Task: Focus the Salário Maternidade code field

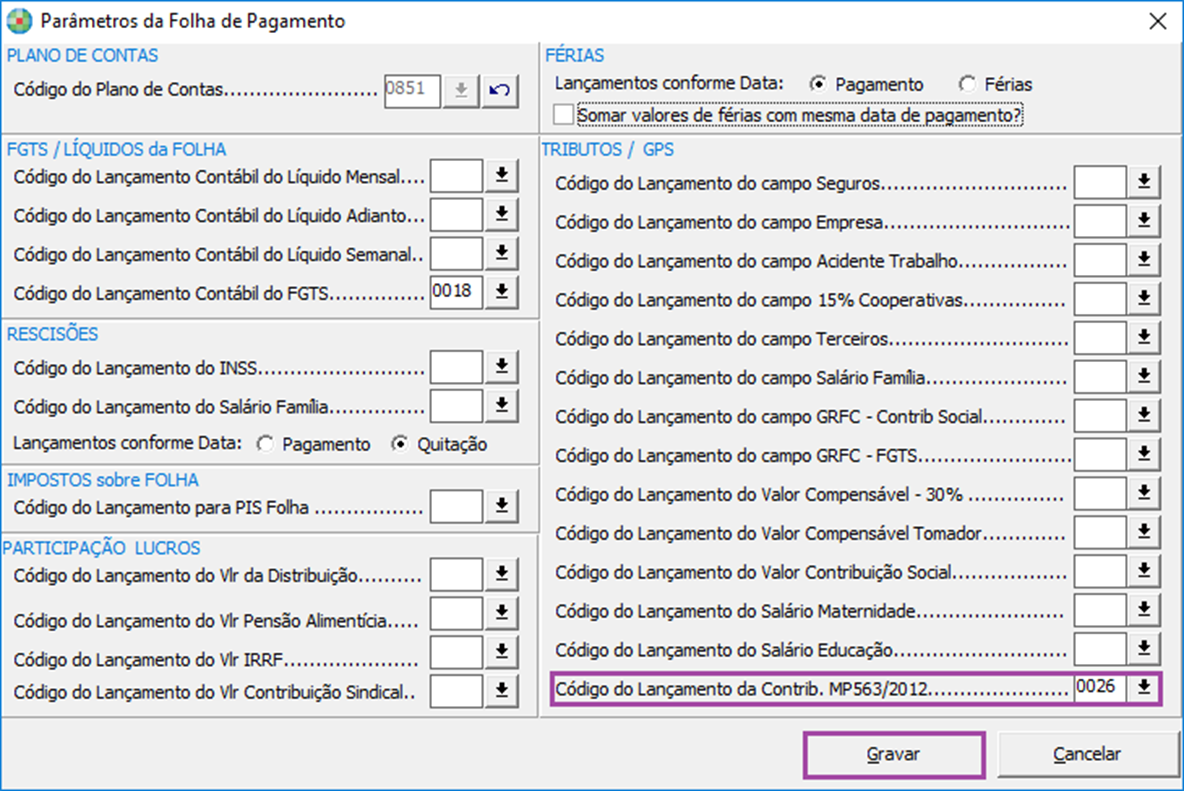Action: coord(1100,610)
